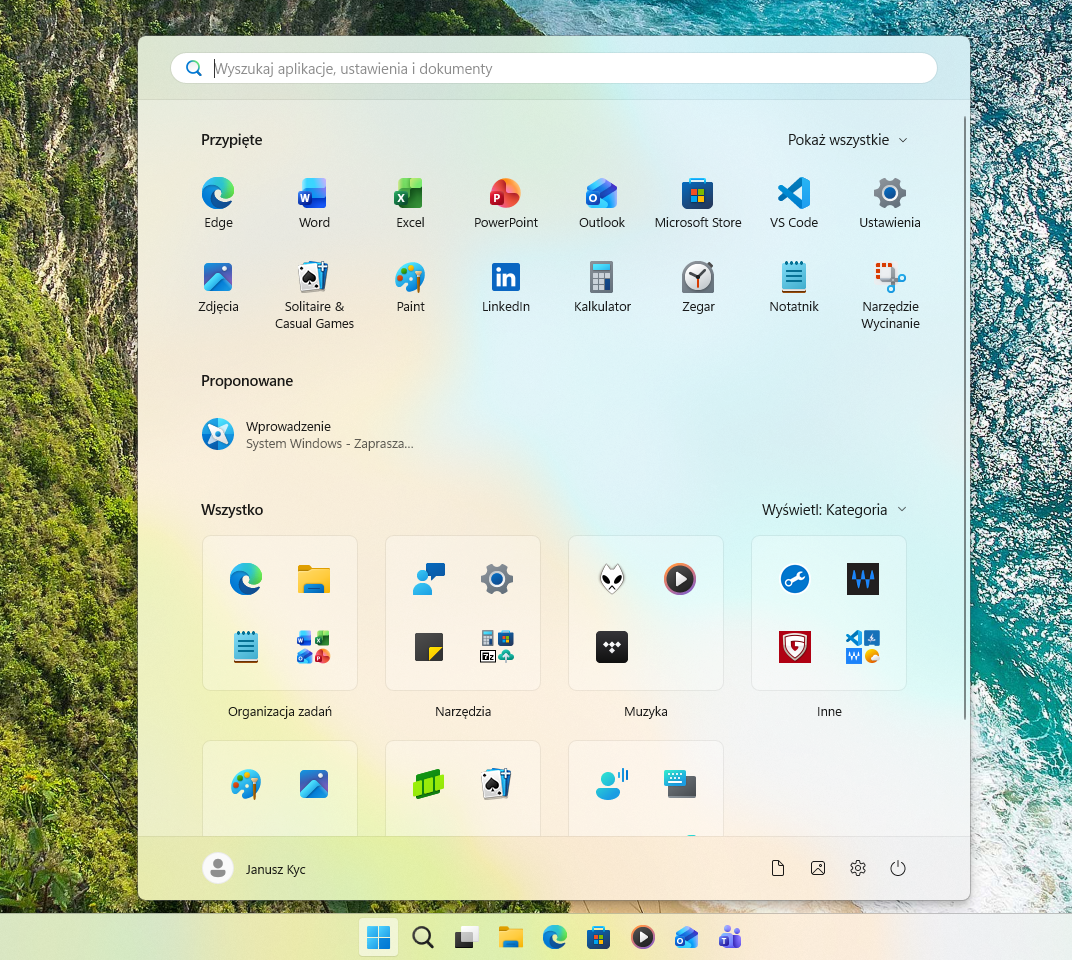Open Pictures folder shortcut in footer
Viewport: 1072px width, 960px height.
(818, 868)
